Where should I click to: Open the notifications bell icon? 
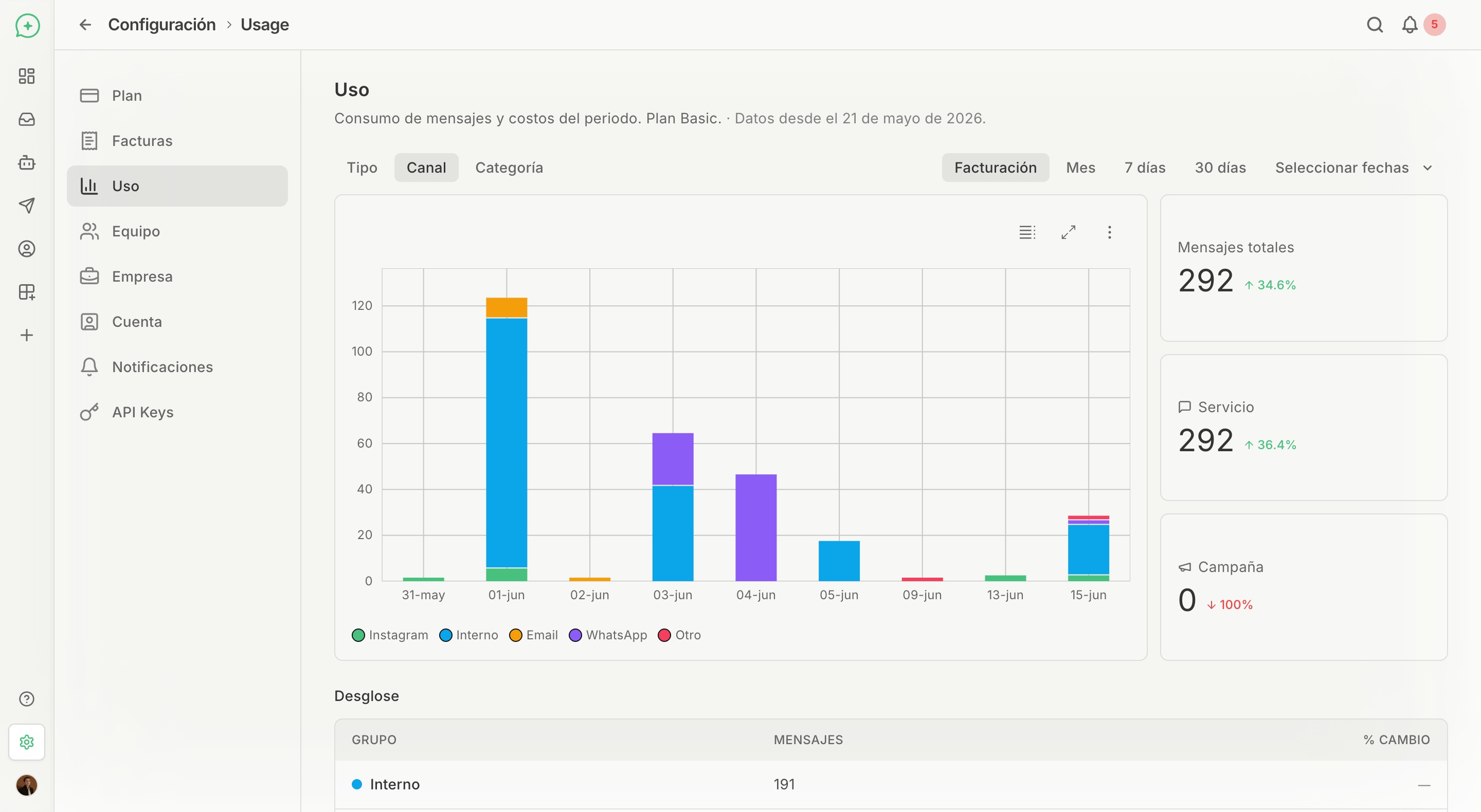(1409, 25)
